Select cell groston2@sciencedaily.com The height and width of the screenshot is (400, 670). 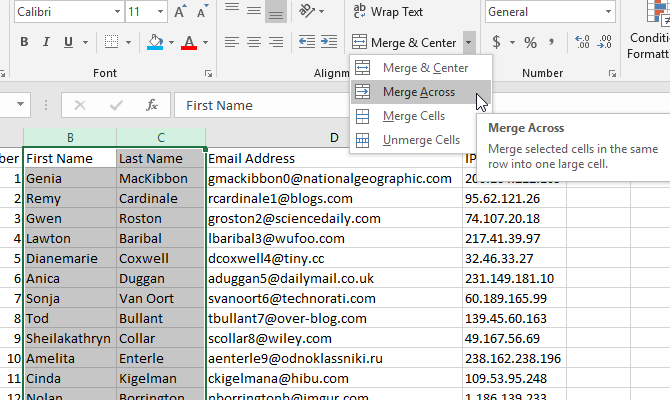[334, 218]
